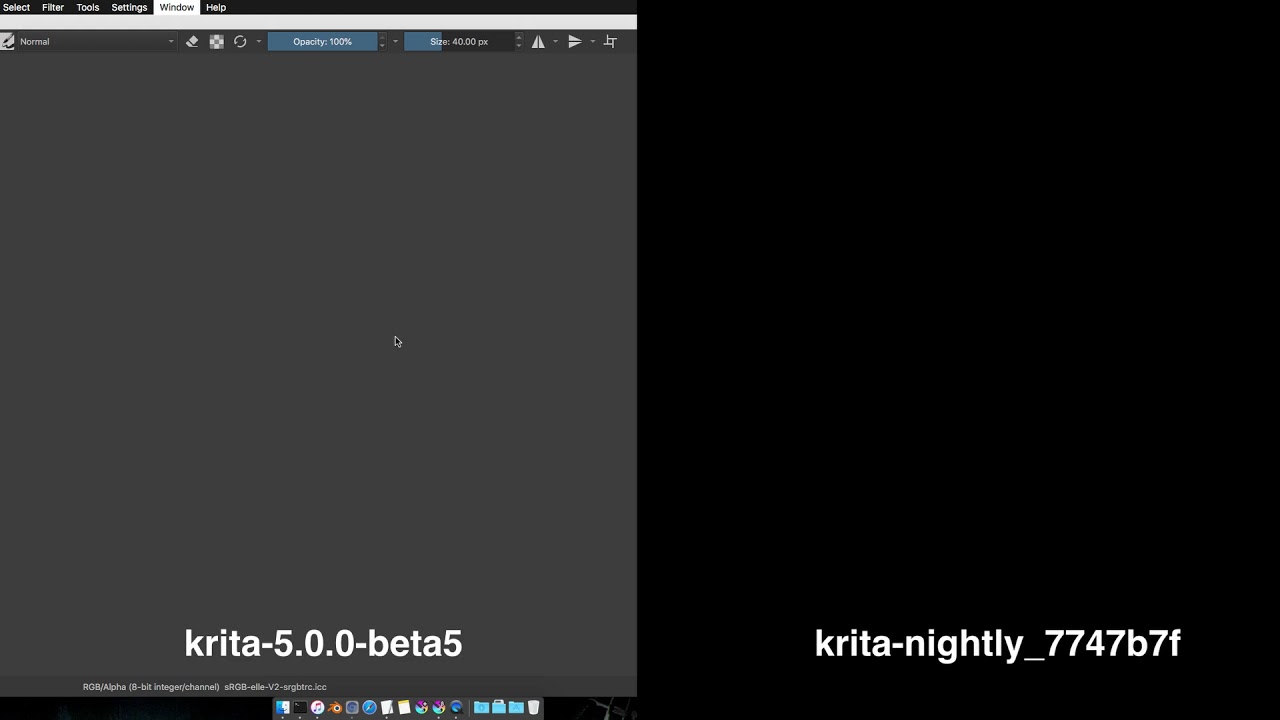
Task: Open the Tools menu
Action: [88, 7]
